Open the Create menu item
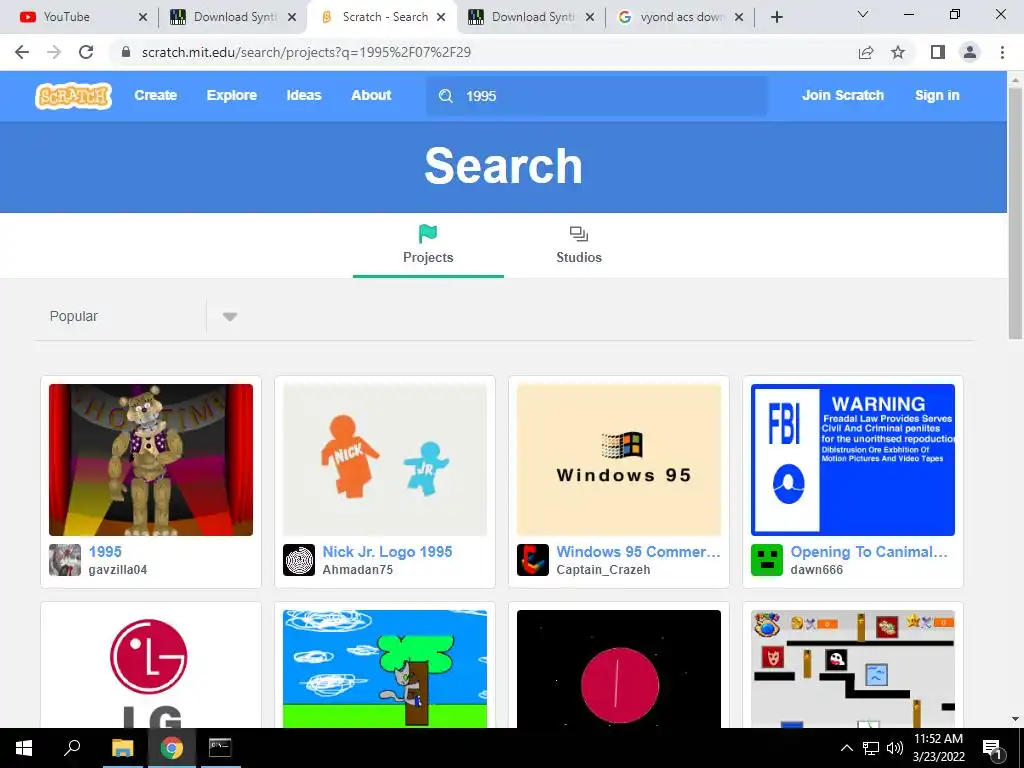The height and width of the screenshot is (768, 1024). (x=155, y=95)
